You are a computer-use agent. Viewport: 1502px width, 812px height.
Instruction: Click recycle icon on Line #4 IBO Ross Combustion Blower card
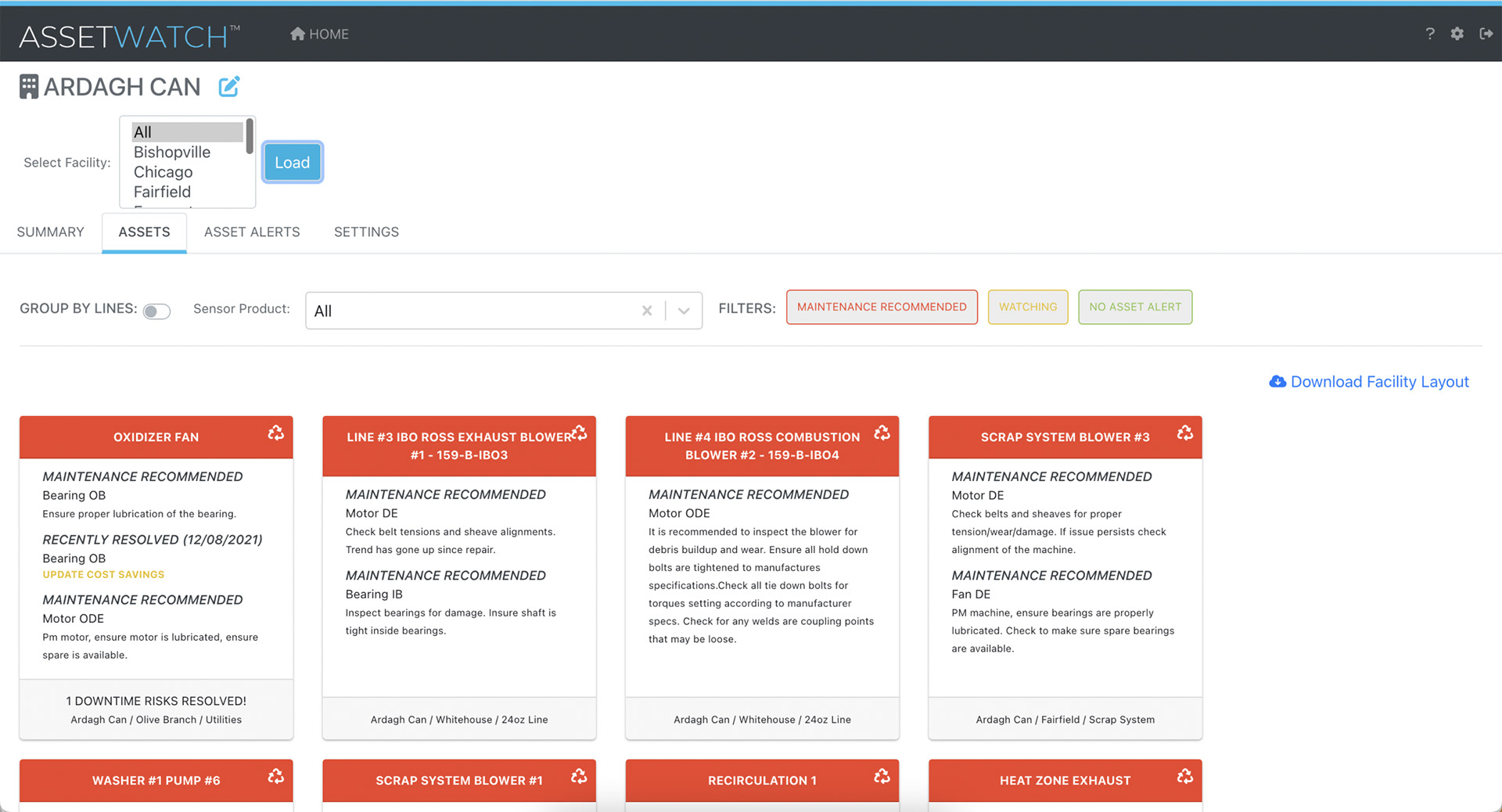pos(882,433)
